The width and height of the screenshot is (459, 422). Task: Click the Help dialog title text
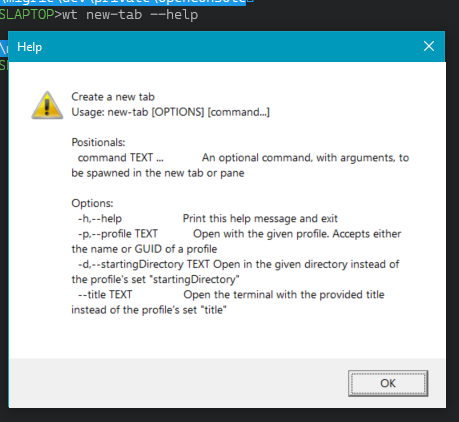click(x=30, y=47)
